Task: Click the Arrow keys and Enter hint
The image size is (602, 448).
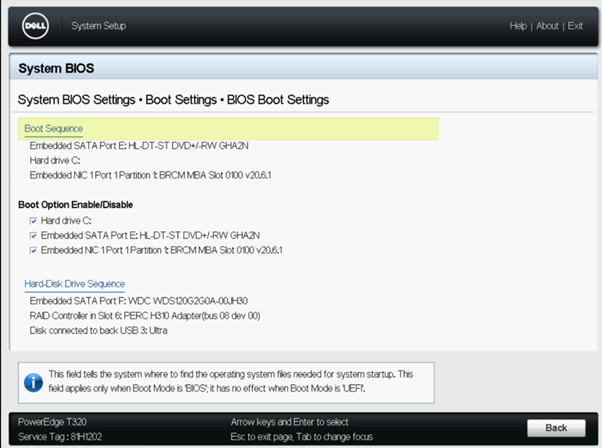Action: (289, 422)
